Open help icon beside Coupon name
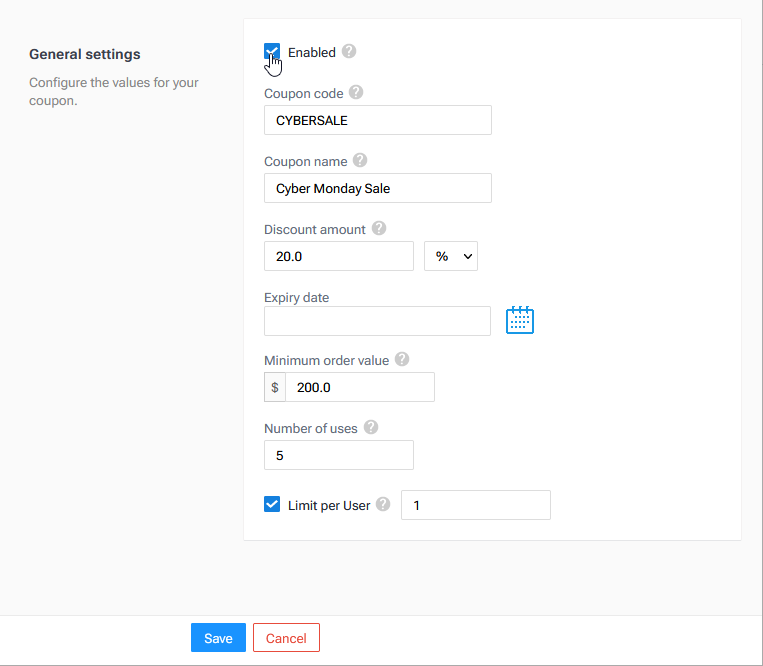763x666 pixels. 360,160
